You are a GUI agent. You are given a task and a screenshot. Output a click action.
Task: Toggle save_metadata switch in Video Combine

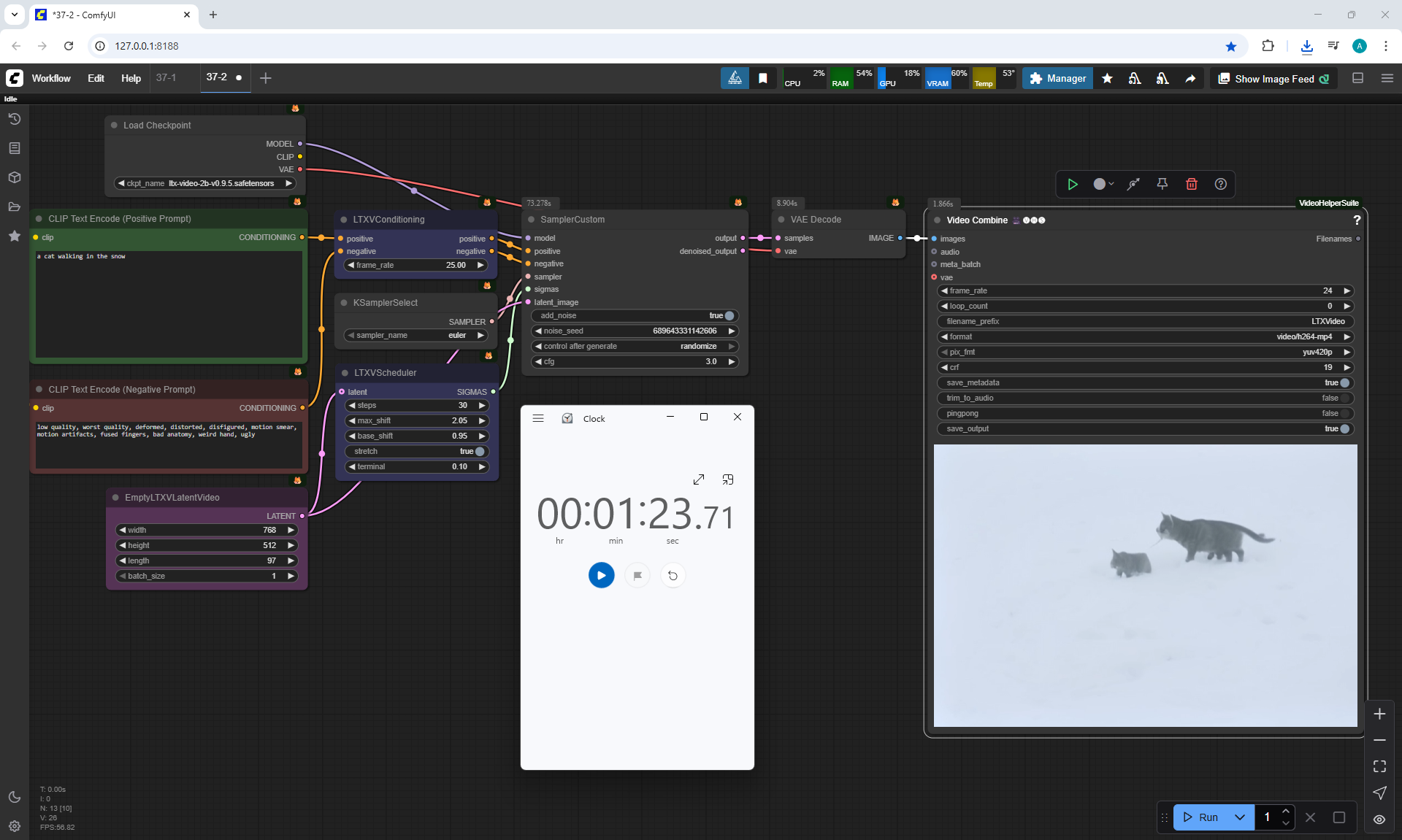[1344, 382]
